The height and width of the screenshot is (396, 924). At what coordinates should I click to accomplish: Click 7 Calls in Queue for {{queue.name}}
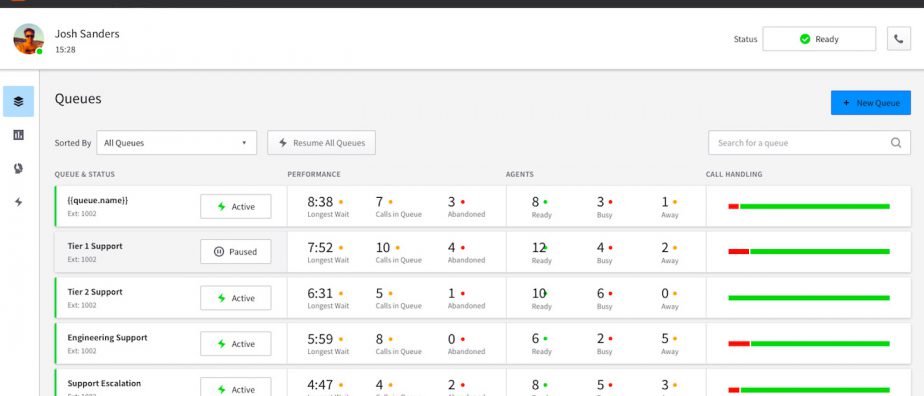(x=380, y=202)
